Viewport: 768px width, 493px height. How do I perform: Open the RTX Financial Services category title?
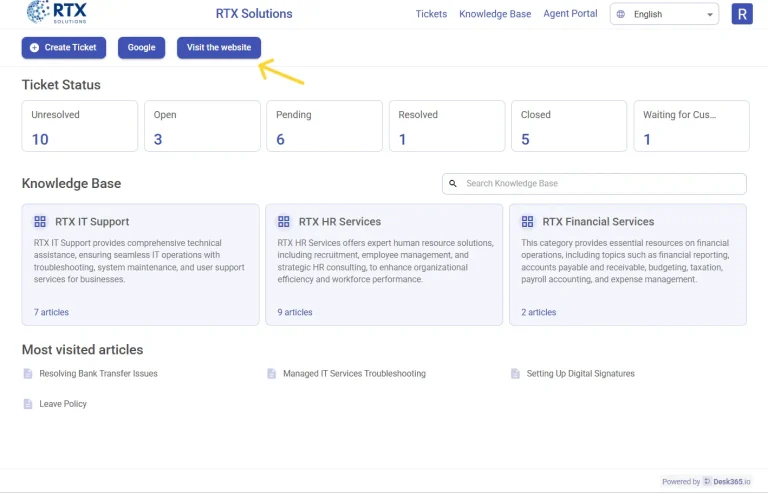click(x=598, y=222)
